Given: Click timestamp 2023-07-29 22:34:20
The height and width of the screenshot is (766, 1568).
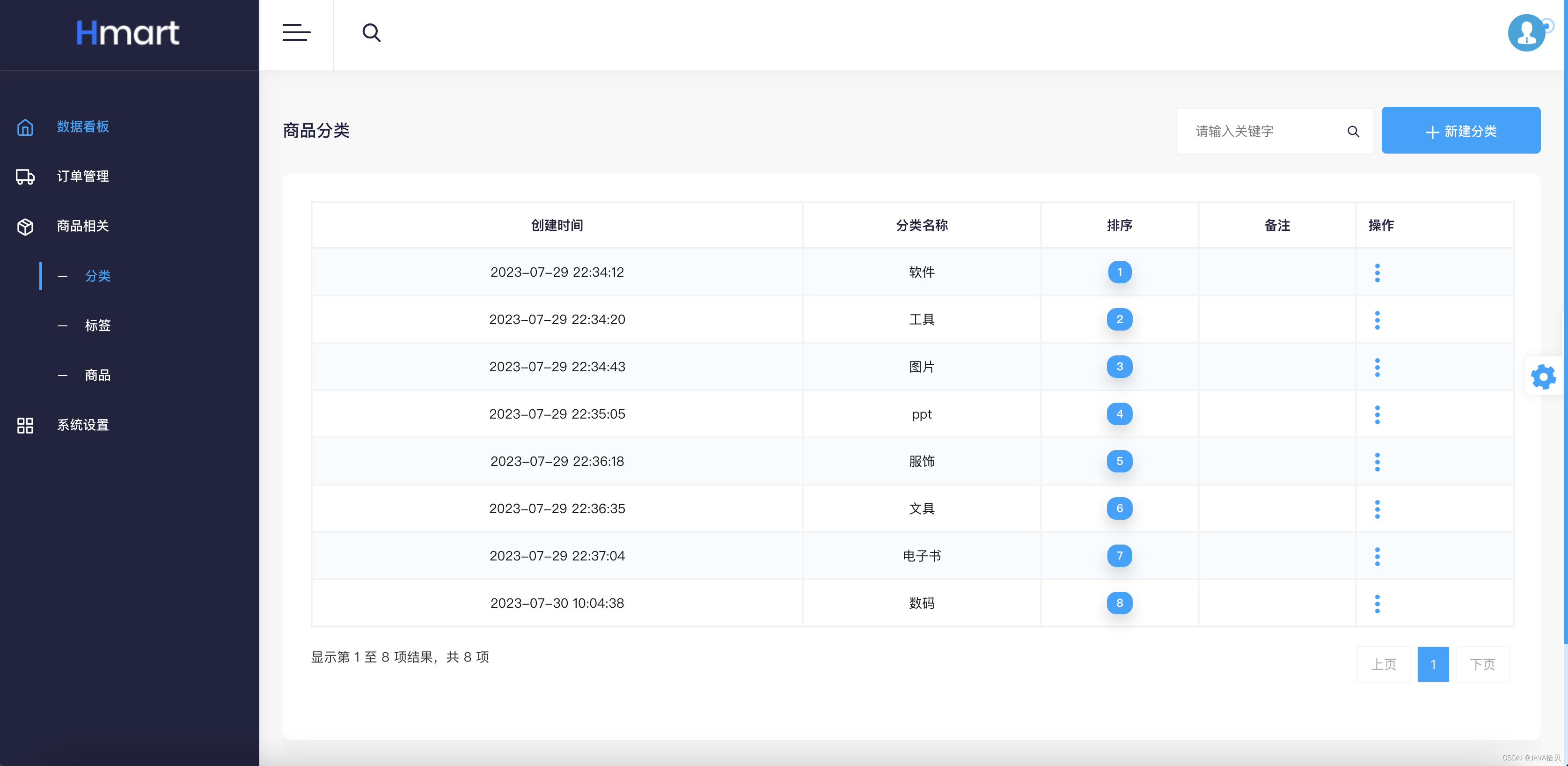Looking at the screenshot, I should pyautogui.click(x=557, y=320).
